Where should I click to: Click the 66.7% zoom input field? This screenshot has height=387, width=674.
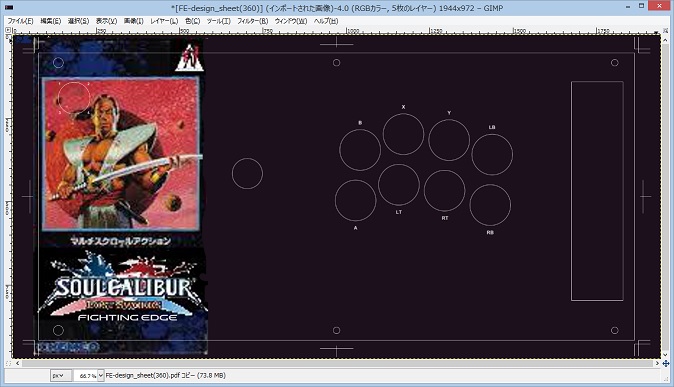coord(86,375)
